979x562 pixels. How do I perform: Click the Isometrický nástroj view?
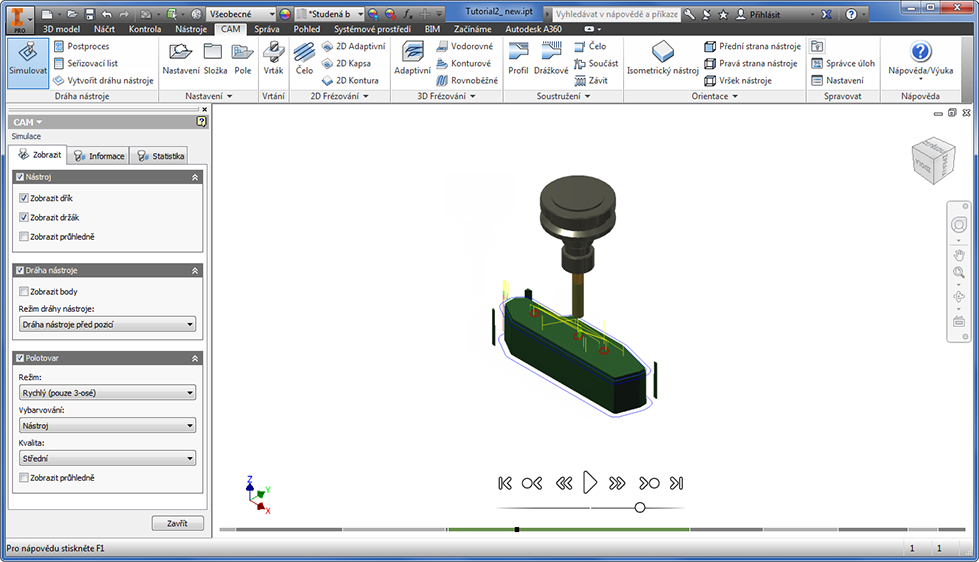click(662, 59)
